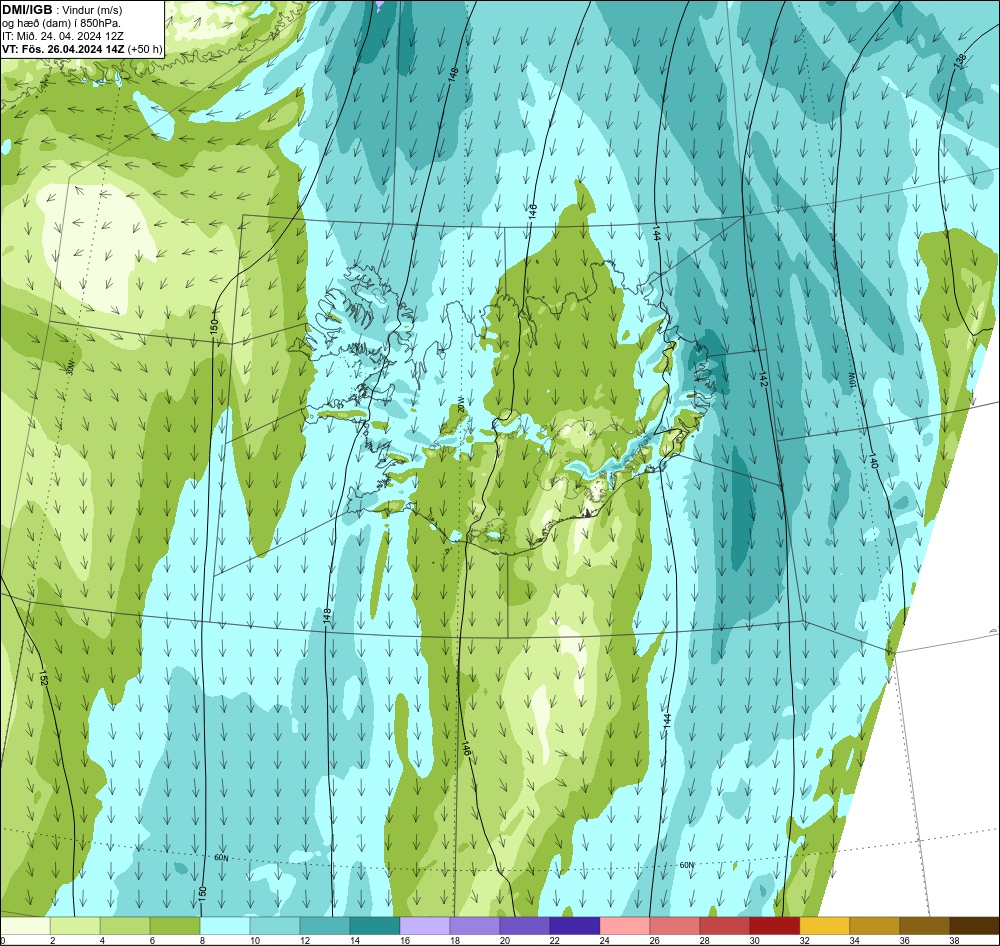Click the 142 contour height label
Viewport: 1000px width, 946px height.
click(x=763, y=378)
